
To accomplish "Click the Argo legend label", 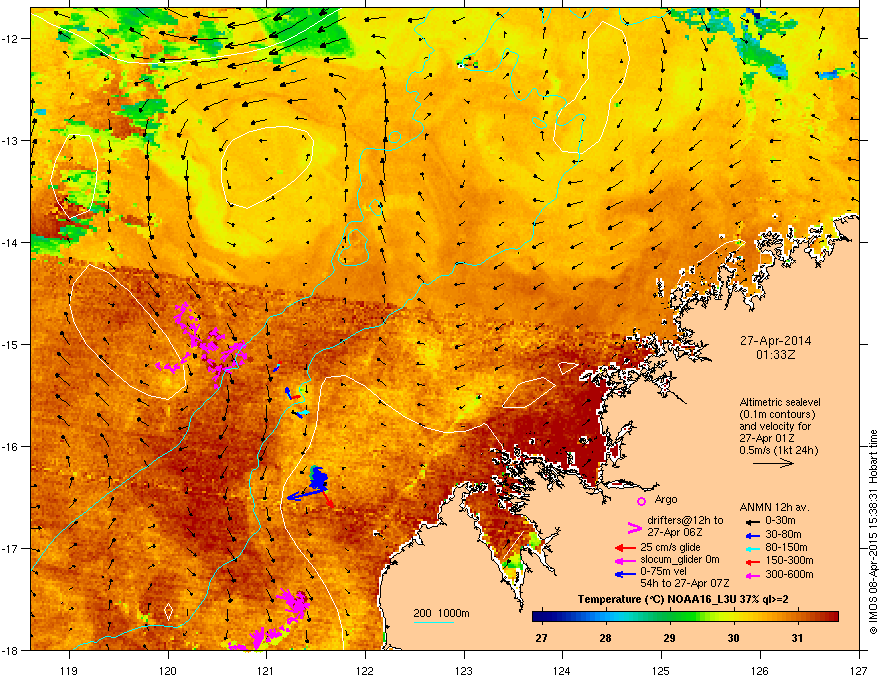I will pyautogui.click(x=666, y=499).
